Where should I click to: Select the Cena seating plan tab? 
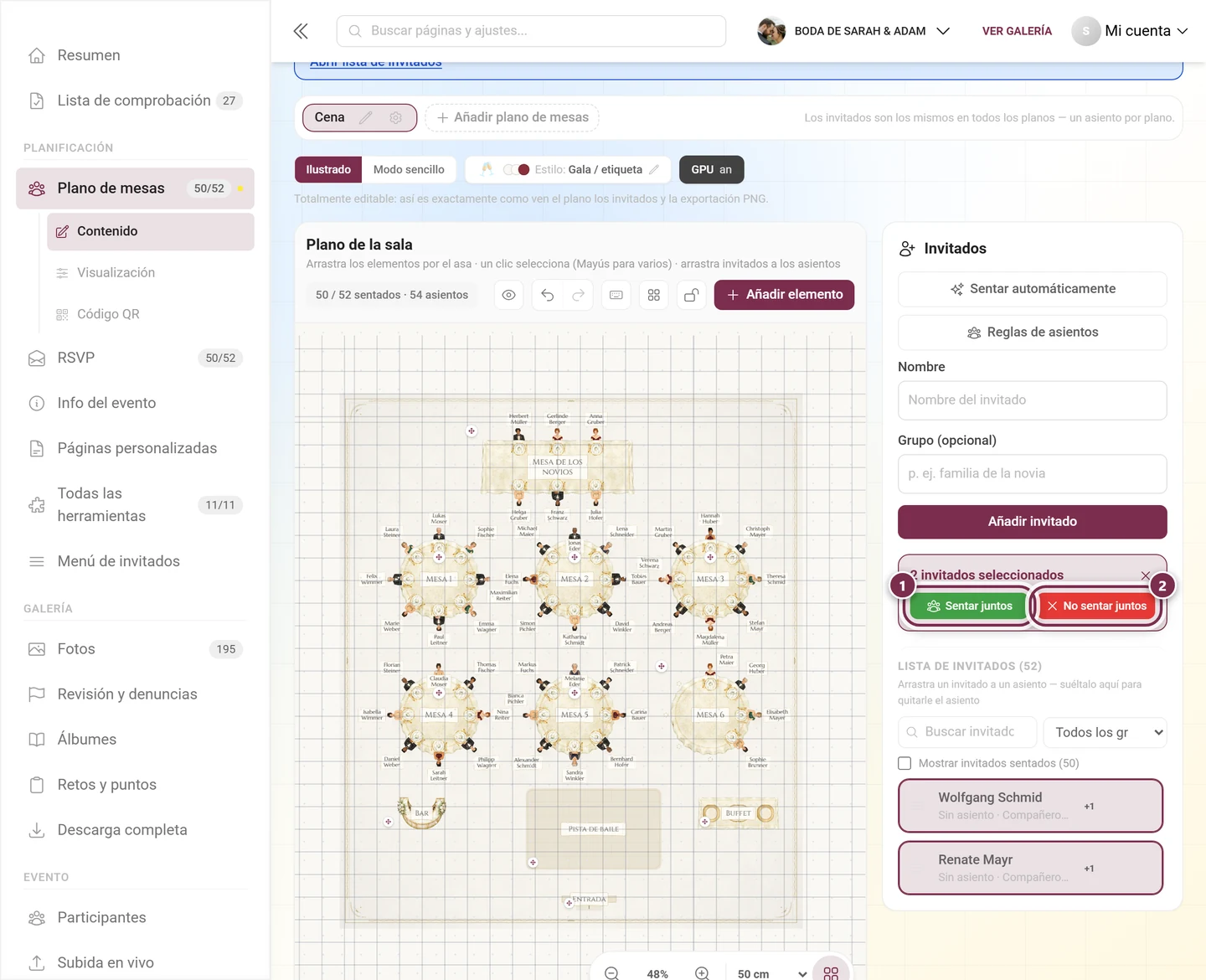pyautogui.click(x=330, y=117)
